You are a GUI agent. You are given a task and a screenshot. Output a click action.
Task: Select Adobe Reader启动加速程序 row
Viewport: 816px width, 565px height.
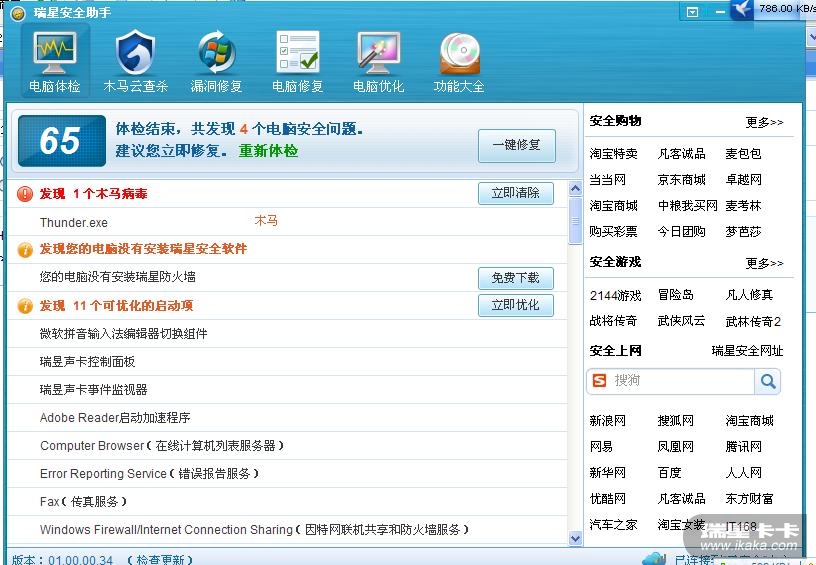coord(287,418)
